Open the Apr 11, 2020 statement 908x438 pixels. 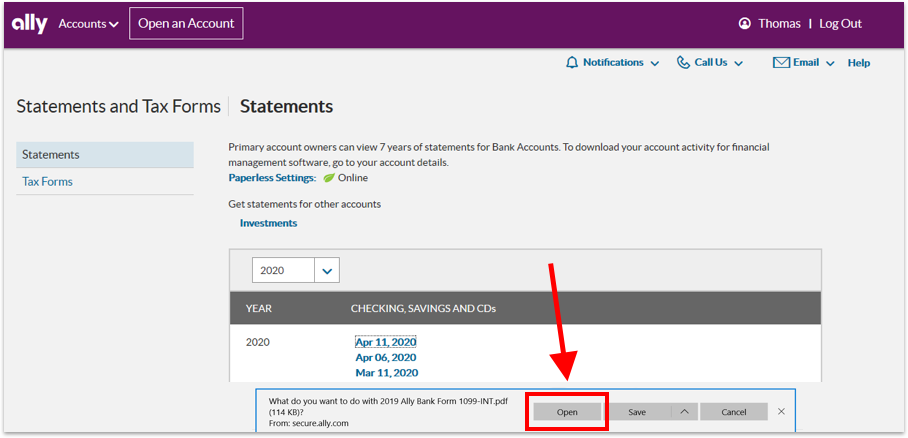(386, 342)
